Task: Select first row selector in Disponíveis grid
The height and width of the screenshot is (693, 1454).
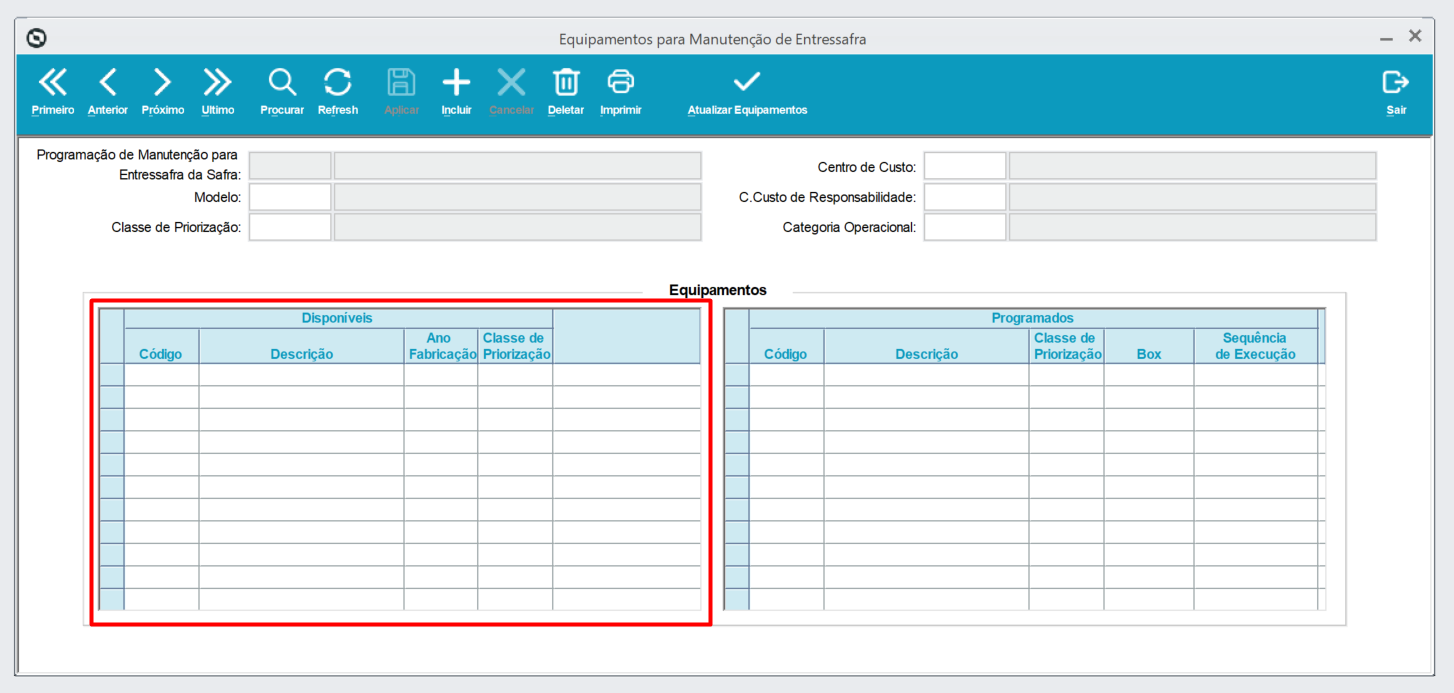Action: [112, 374]
